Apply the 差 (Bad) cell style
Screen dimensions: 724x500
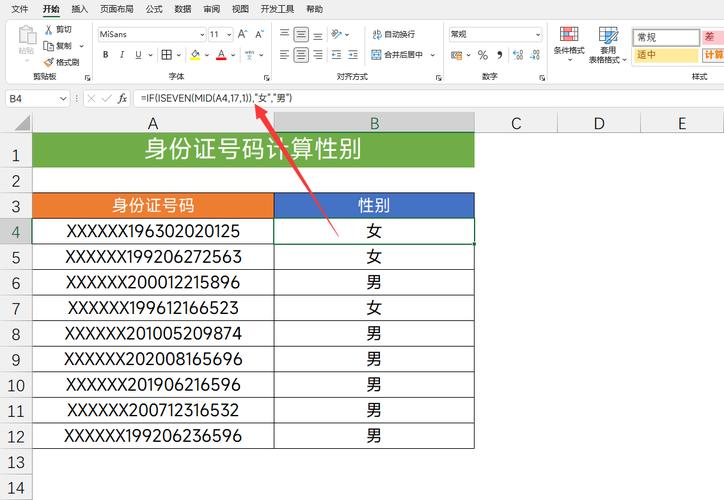(713, 37)
